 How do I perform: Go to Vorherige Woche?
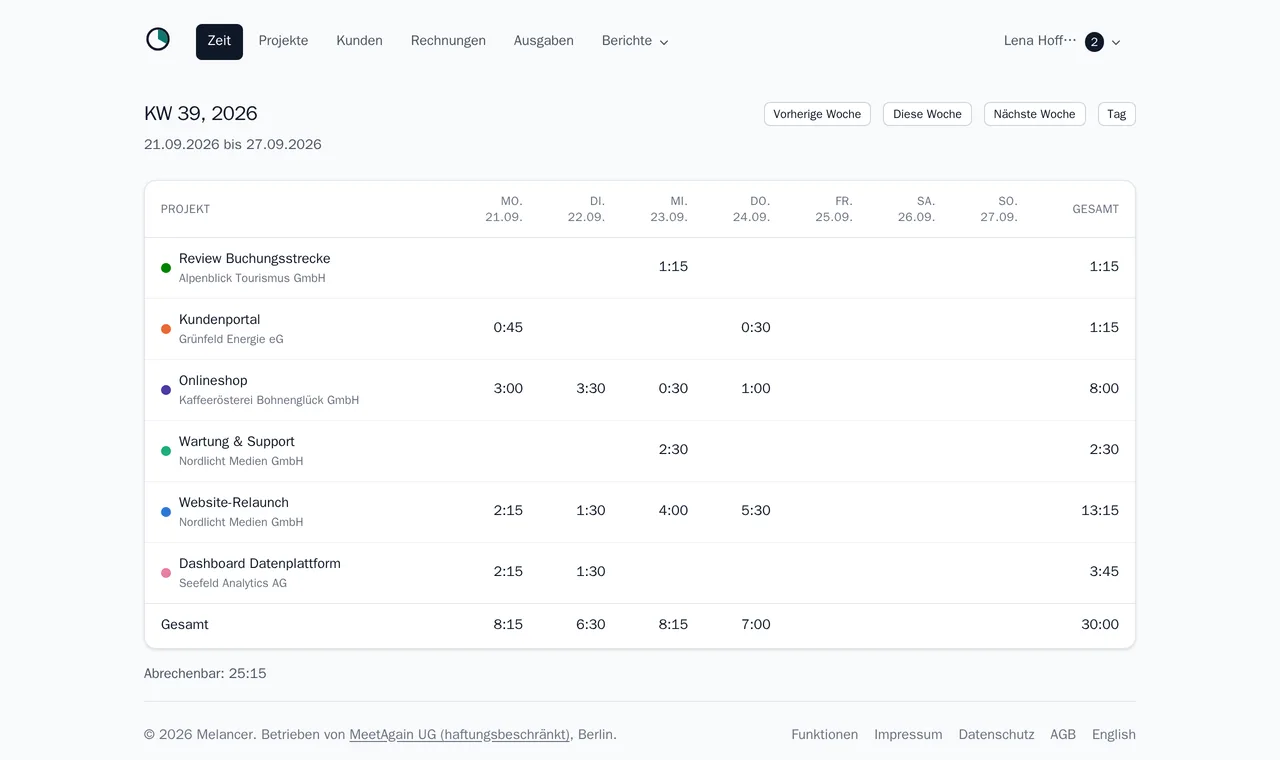pos(817,114)
